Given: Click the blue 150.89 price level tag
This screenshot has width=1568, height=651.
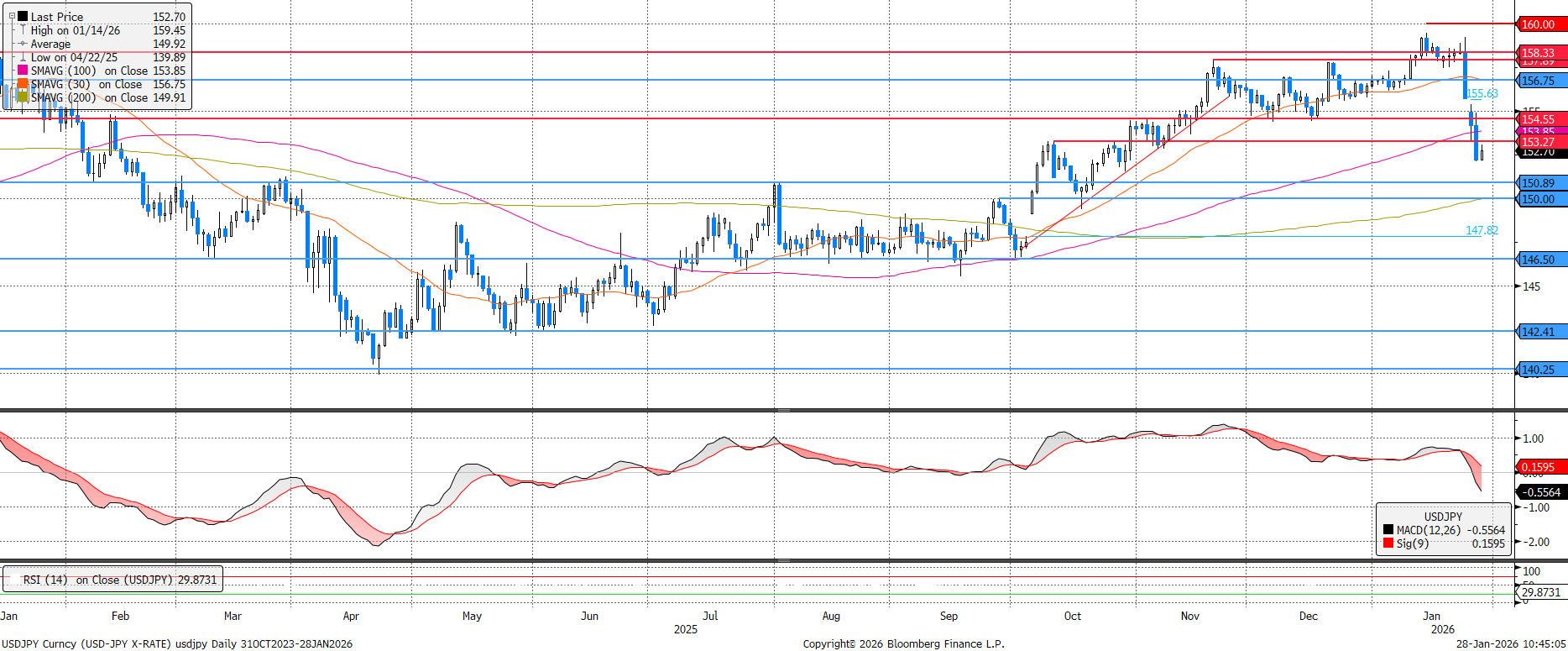Looking at the screenshot, I should click(x=1541, y=183).
